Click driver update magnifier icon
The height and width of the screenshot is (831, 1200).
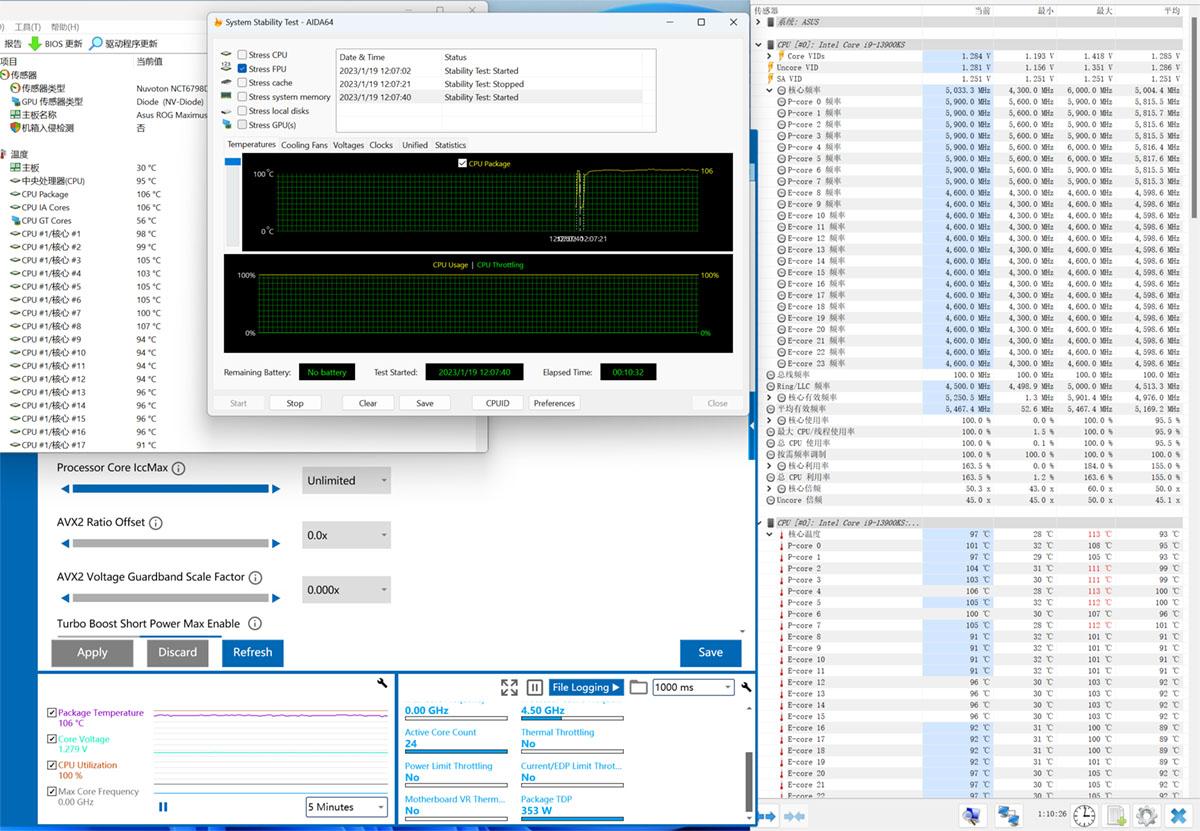[97, 43]
